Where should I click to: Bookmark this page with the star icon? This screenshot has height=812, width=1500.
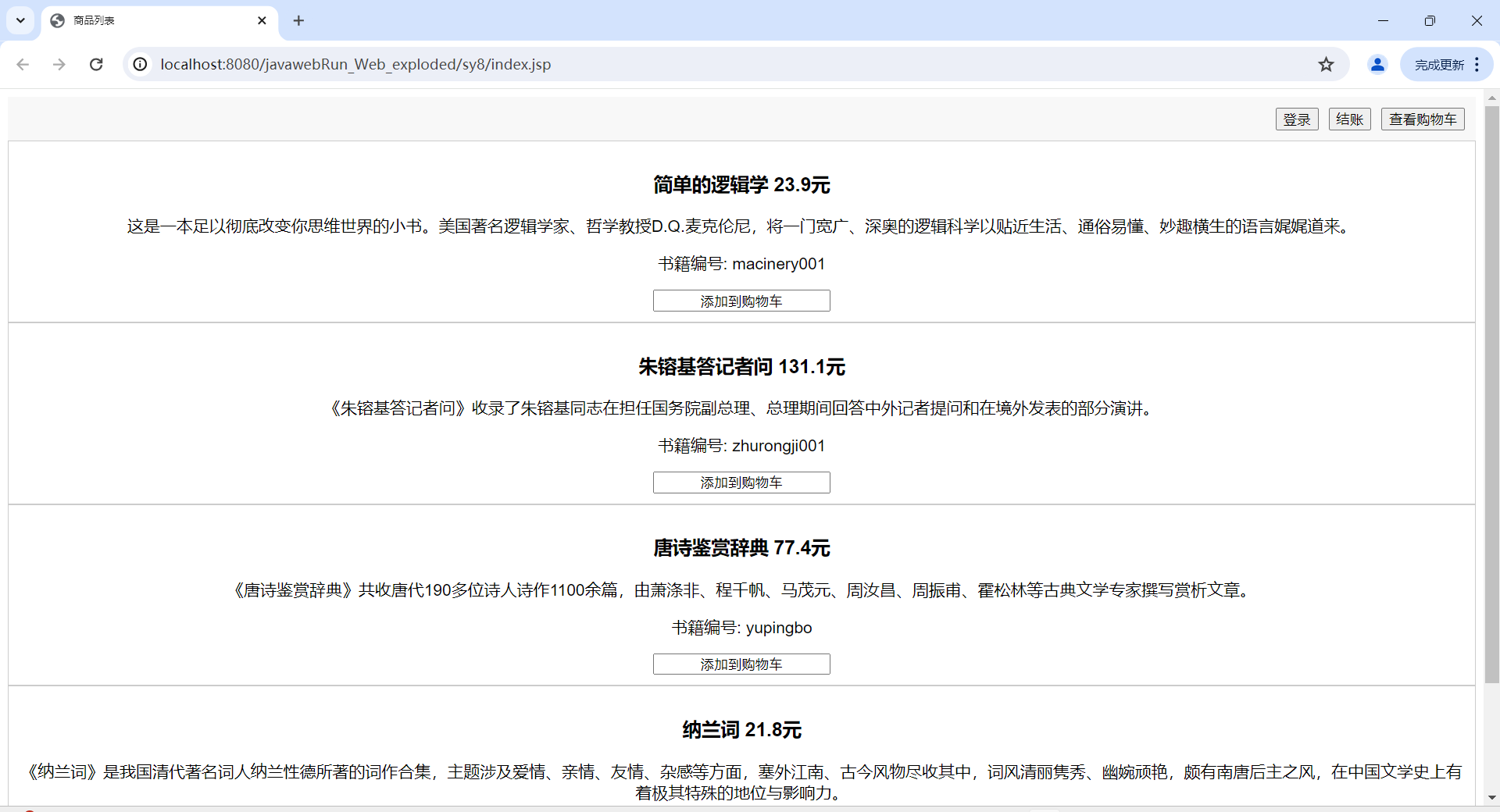pos(1326,64)
